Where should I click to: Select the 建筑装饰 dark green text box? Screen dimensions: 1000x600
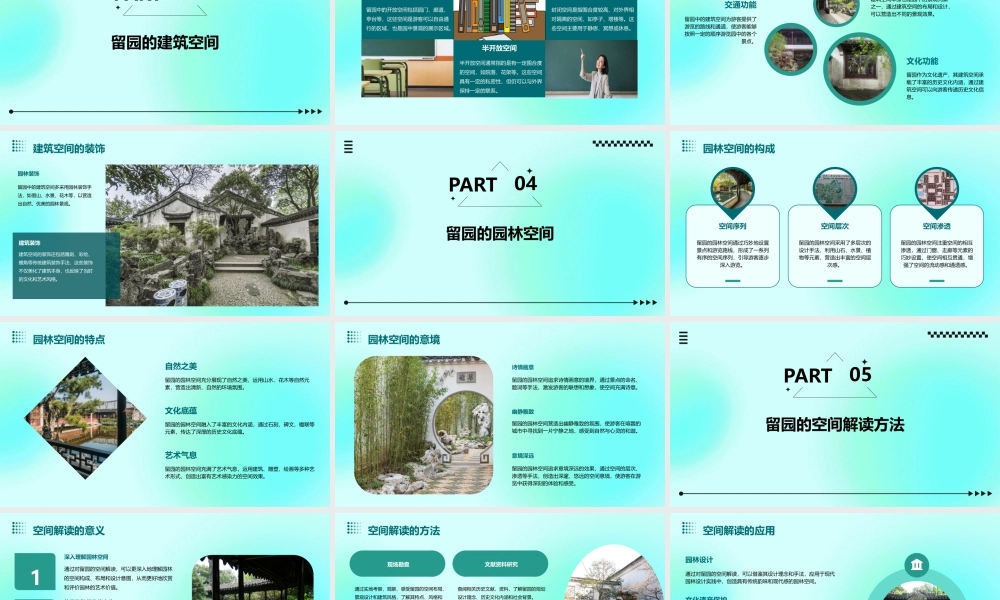coord(66,265)
